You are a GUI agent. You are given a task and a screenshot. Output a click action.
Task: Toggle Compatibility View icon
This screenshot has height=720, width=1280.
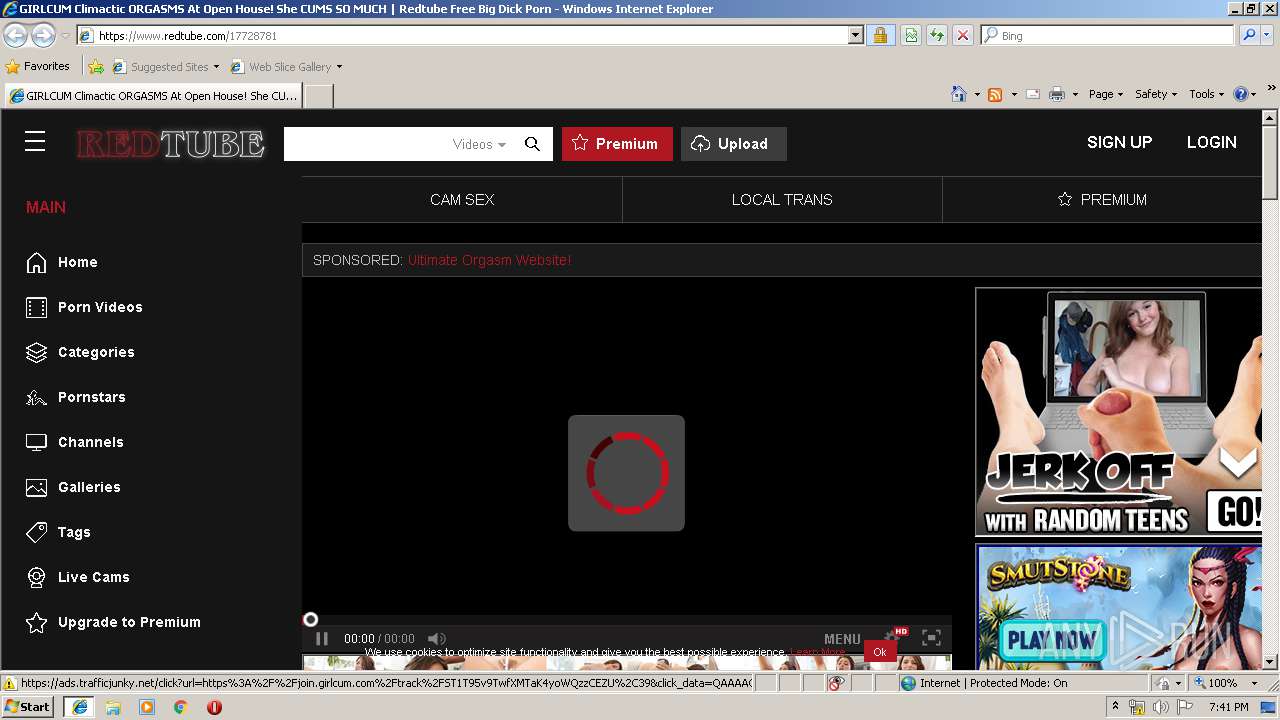click(911, 35)
